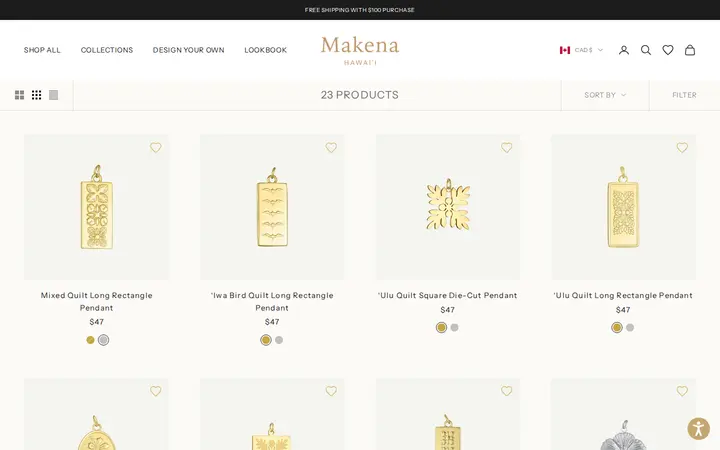Image resolution: width=720 pixels, height=450 pixels.
Task: Click the $47 price under 'Ulu Square Die-Cut
Action: (x=448, y=309)
